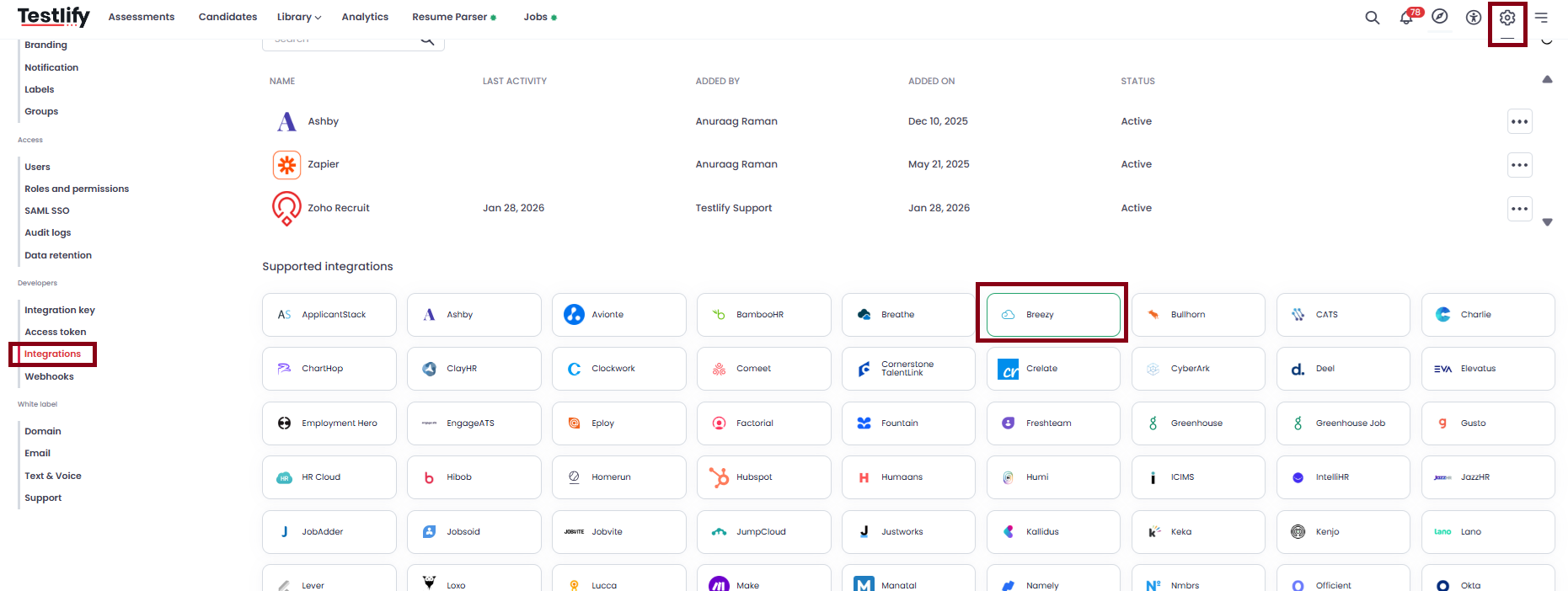Open options menu for Zoho Recruit row

1519,209
